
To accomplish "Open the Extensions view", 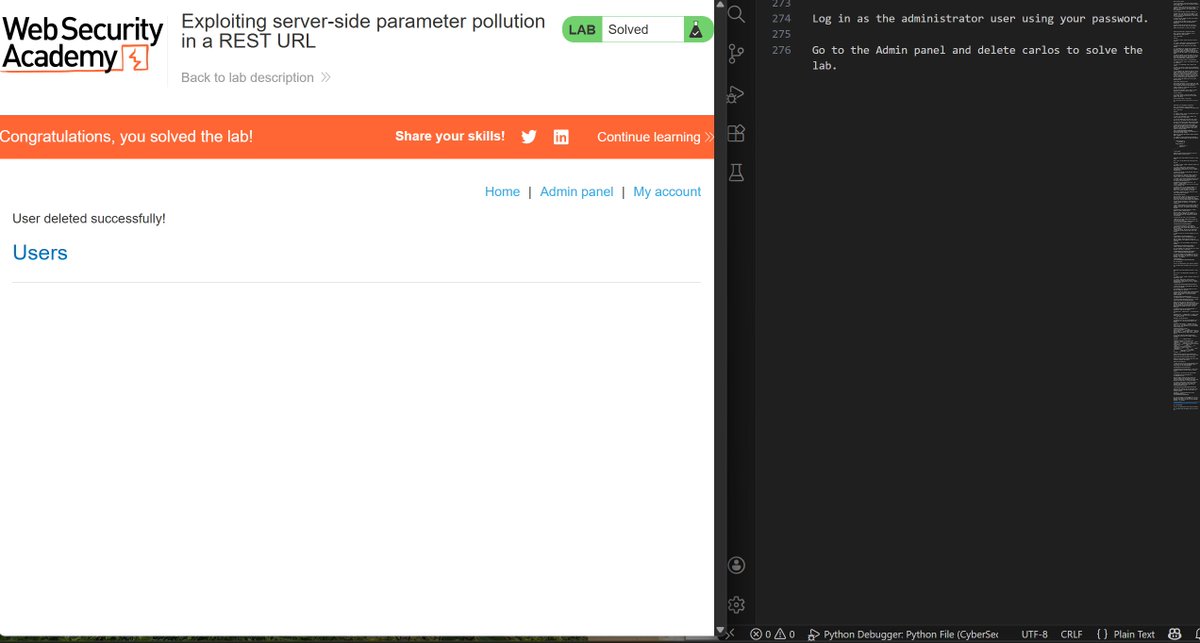I will click(x=736, y=132).
